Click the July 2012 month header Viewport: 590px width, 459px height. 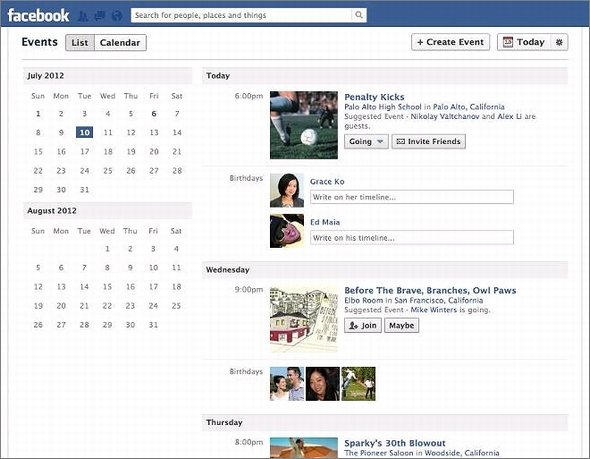coord(108,76)
